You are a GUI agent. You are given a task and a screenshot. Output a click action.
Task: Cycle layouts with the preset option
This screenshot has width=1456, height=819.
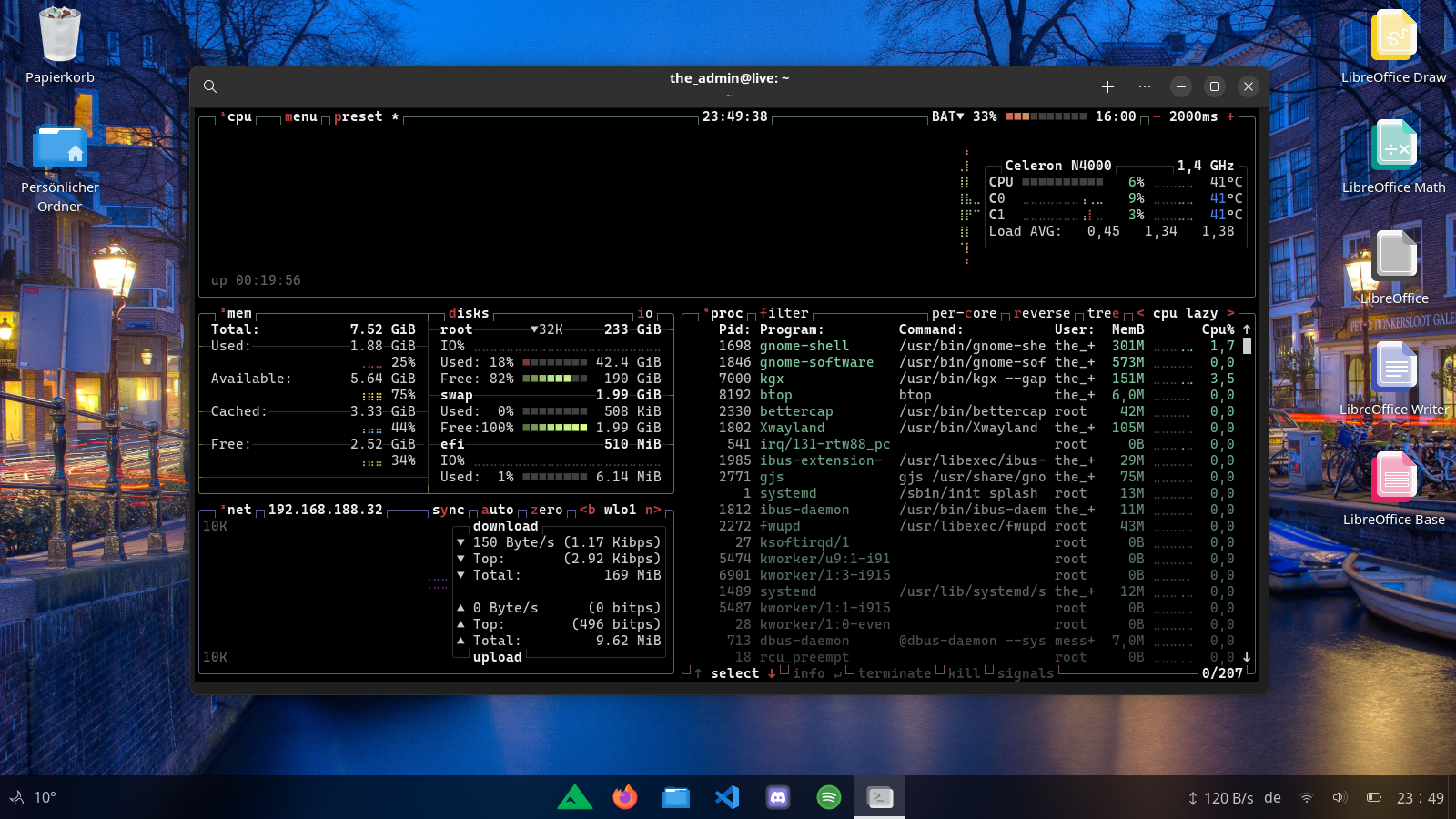[x=358, y=116]
